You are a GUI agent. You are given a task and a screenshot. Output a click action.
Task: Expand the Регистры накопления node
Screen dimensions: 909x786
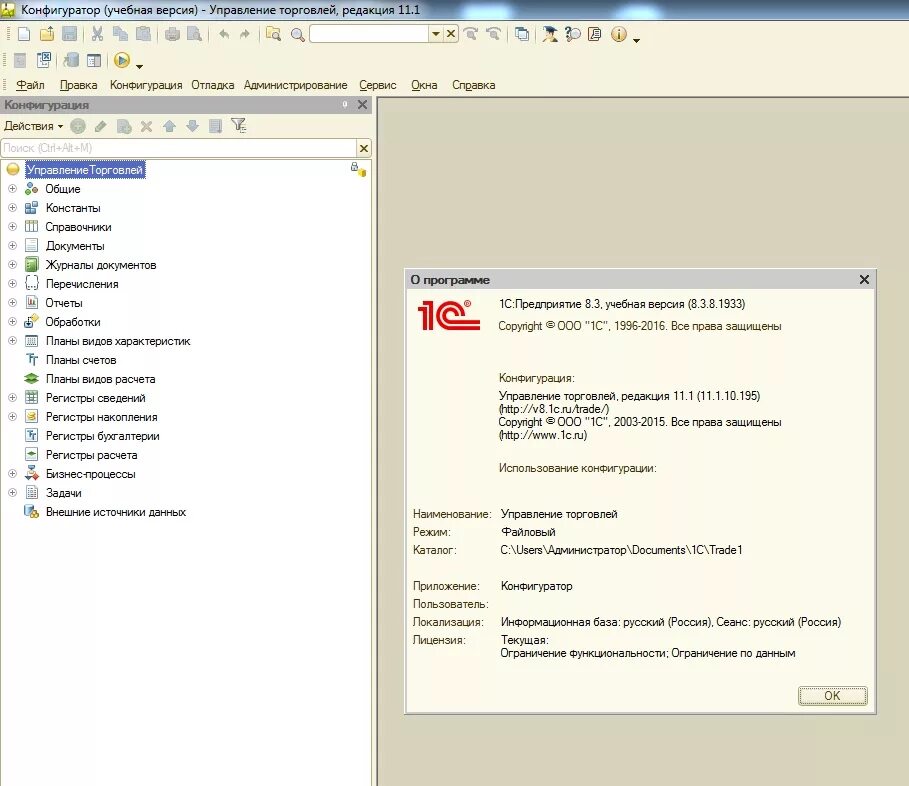coord(12,417)
